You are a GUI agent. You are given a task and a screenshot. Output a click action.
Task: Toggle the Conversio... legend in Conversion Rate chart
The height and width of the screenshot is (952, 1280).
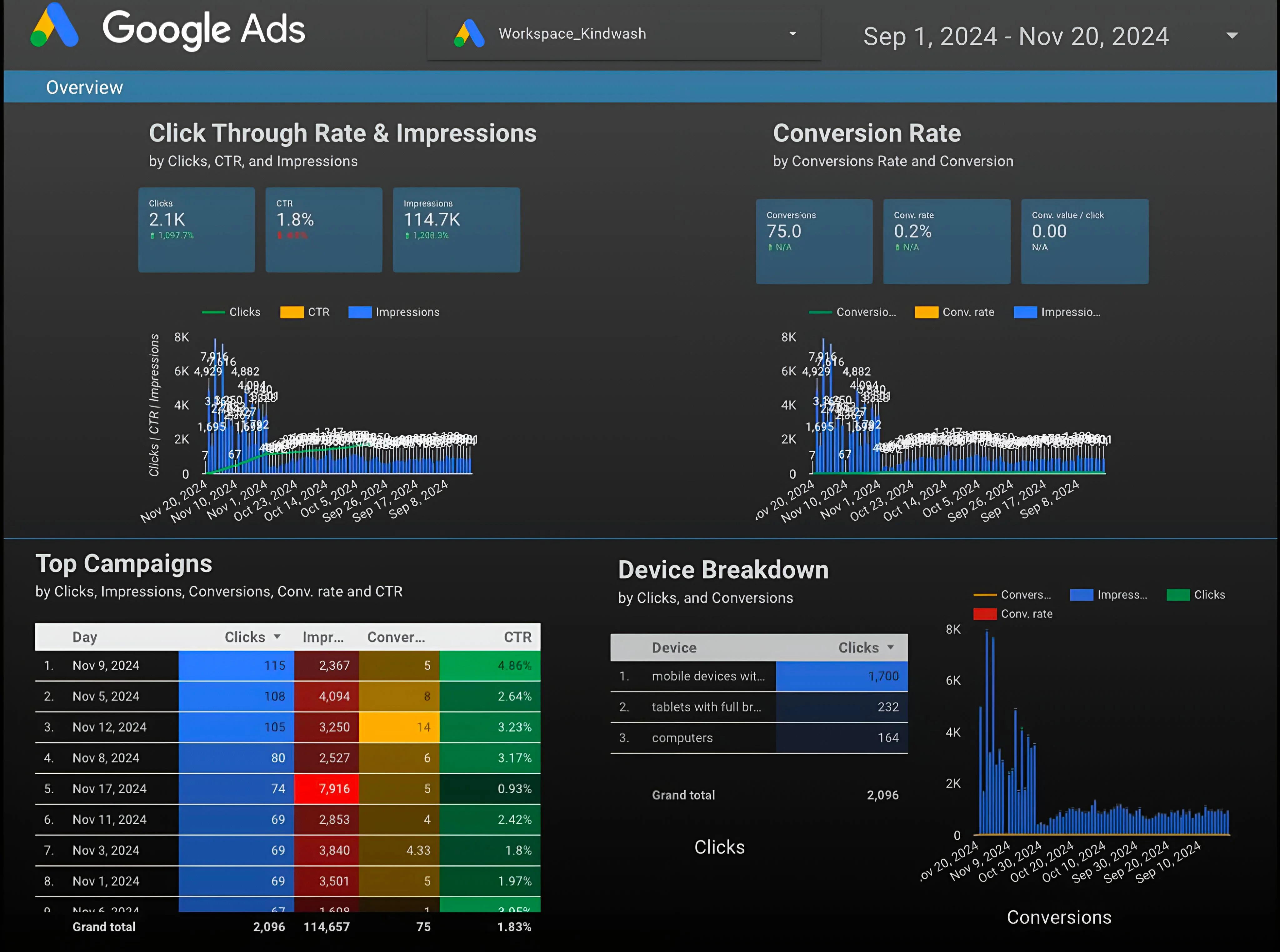853,312
